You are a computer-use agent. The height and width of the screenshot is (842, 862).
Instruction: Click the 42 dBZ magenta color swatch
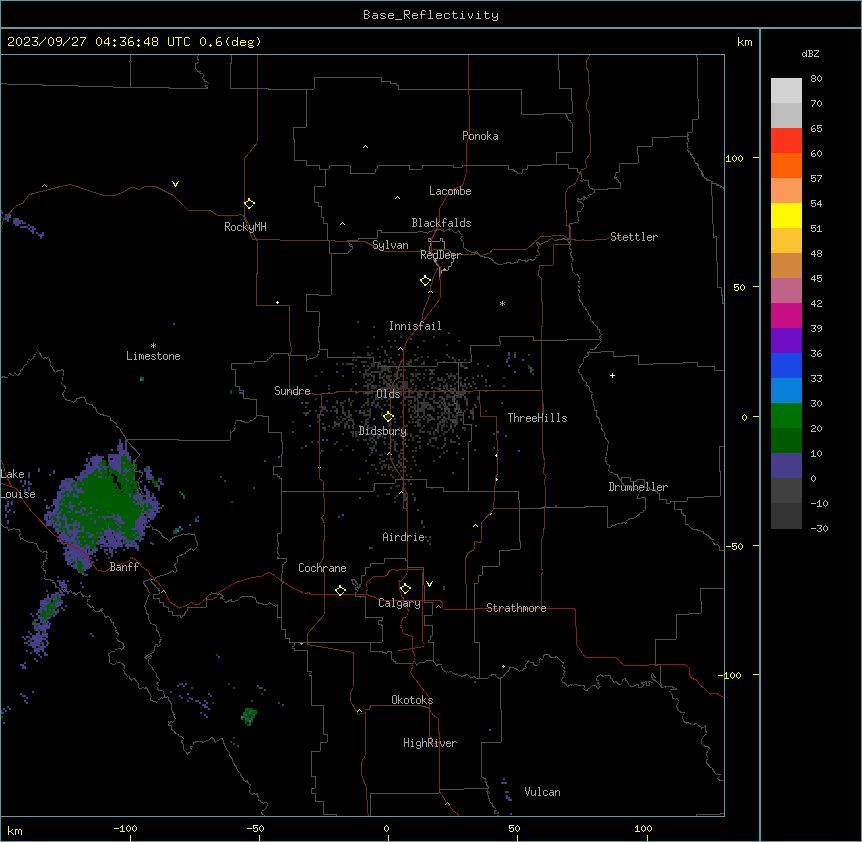point(786,315)
